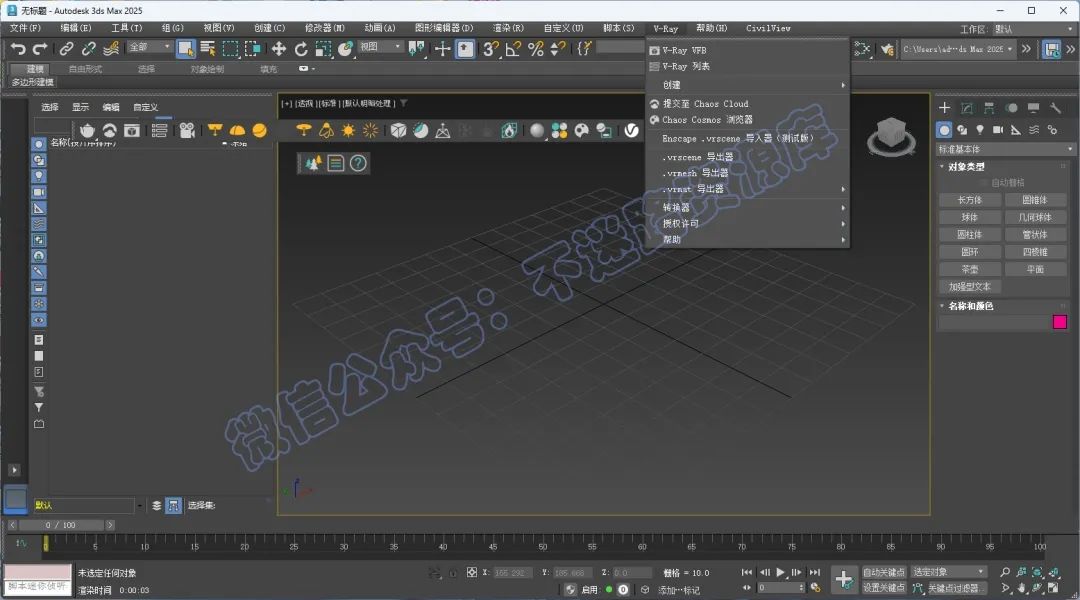This screenshot has height=600, width=1080.
Task: Click the 圆锥体 button
Action: click(1035, 200)
